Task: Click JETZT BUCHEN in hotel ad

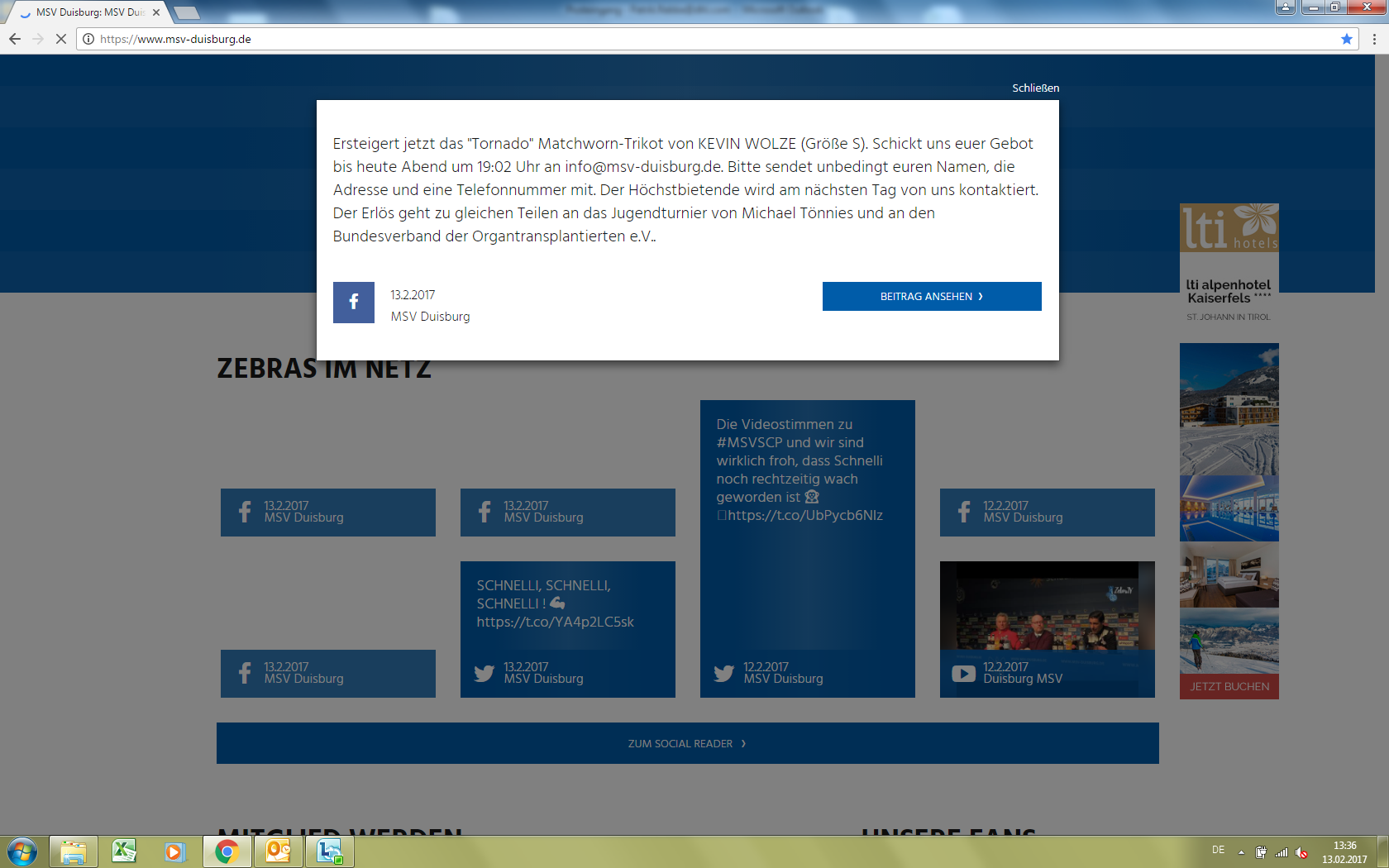Action: click(x=1229, y=686)
